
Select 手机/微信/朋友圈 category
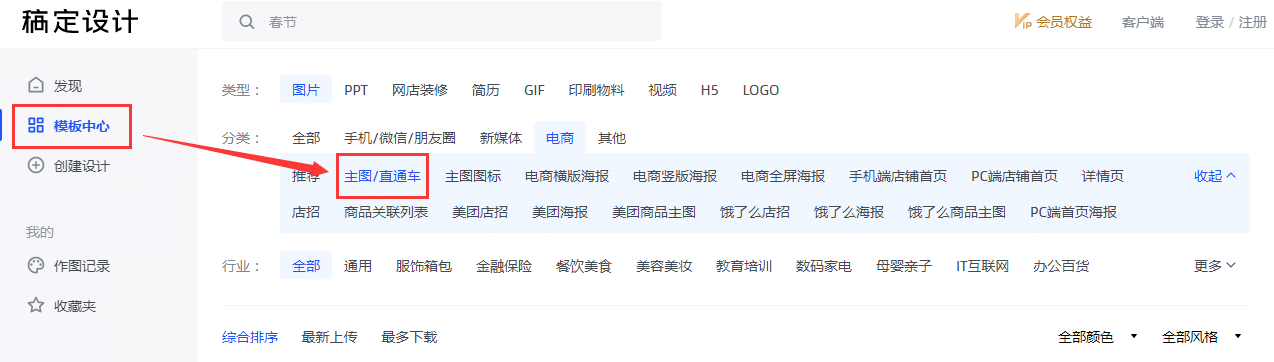400,138
